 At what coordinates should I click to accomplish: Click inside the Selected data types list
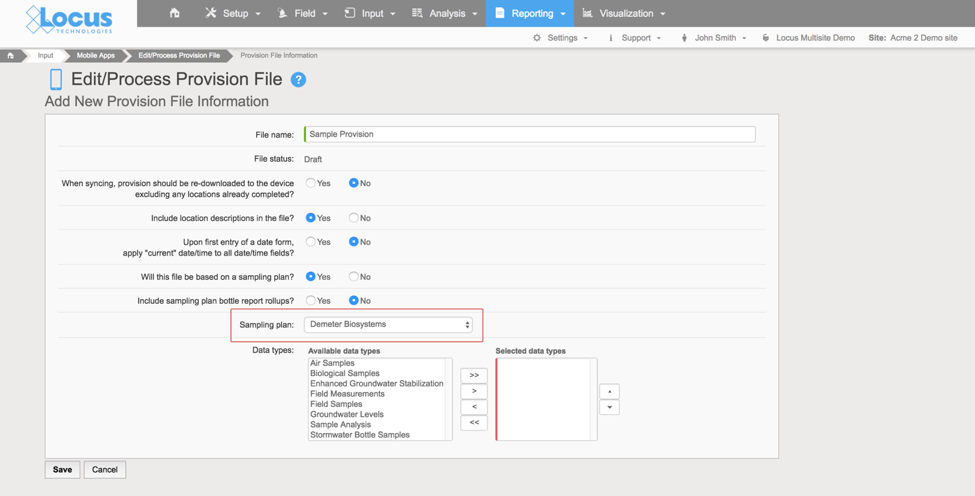547,399
